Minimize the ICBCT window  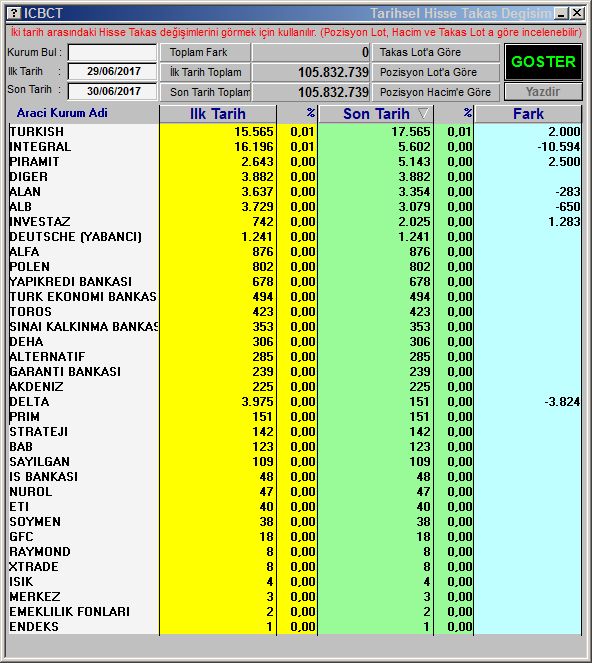[x=561, y=14]
